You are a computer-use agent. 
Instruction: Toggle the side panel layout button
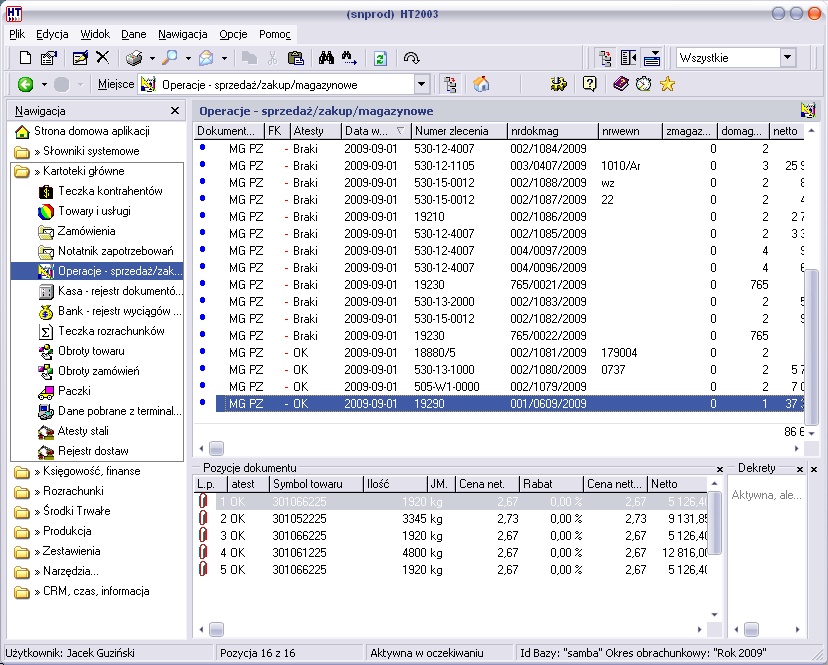[628, 58]
